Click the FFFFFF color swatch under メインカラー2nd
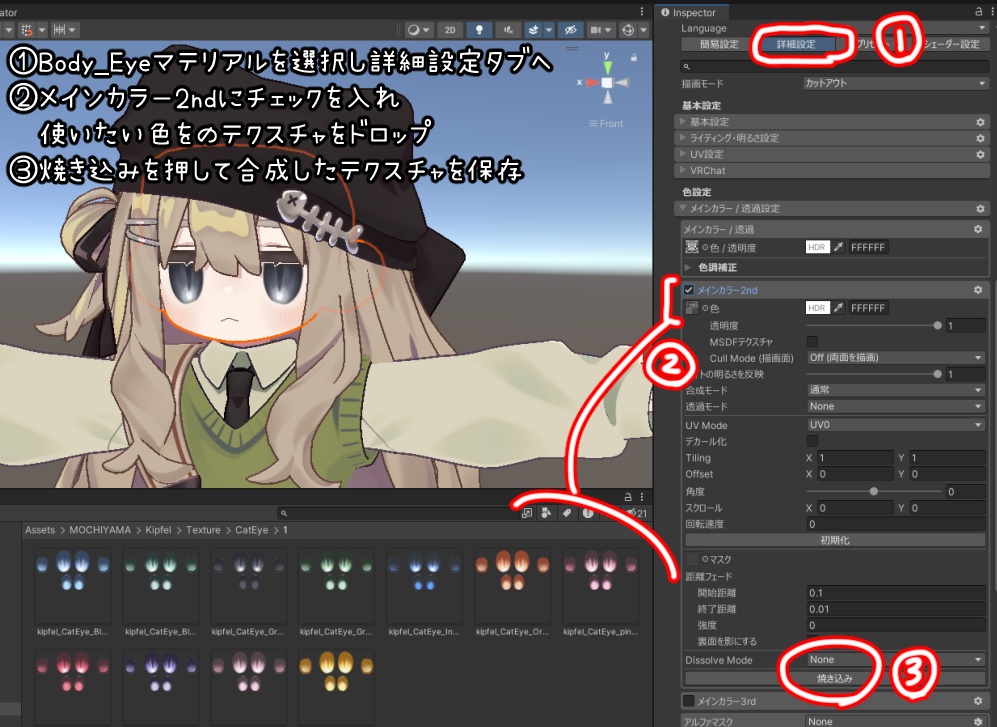The height and width of the screenshot is (727, 997). 868,307
